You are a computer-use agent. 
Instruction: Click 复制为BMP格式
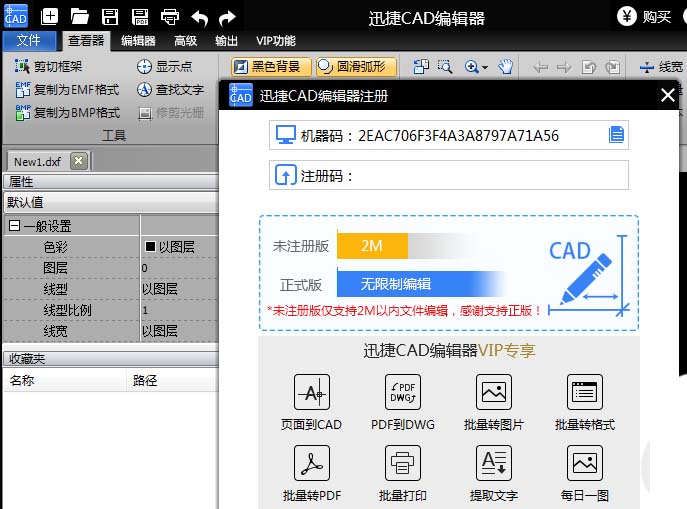67,113
